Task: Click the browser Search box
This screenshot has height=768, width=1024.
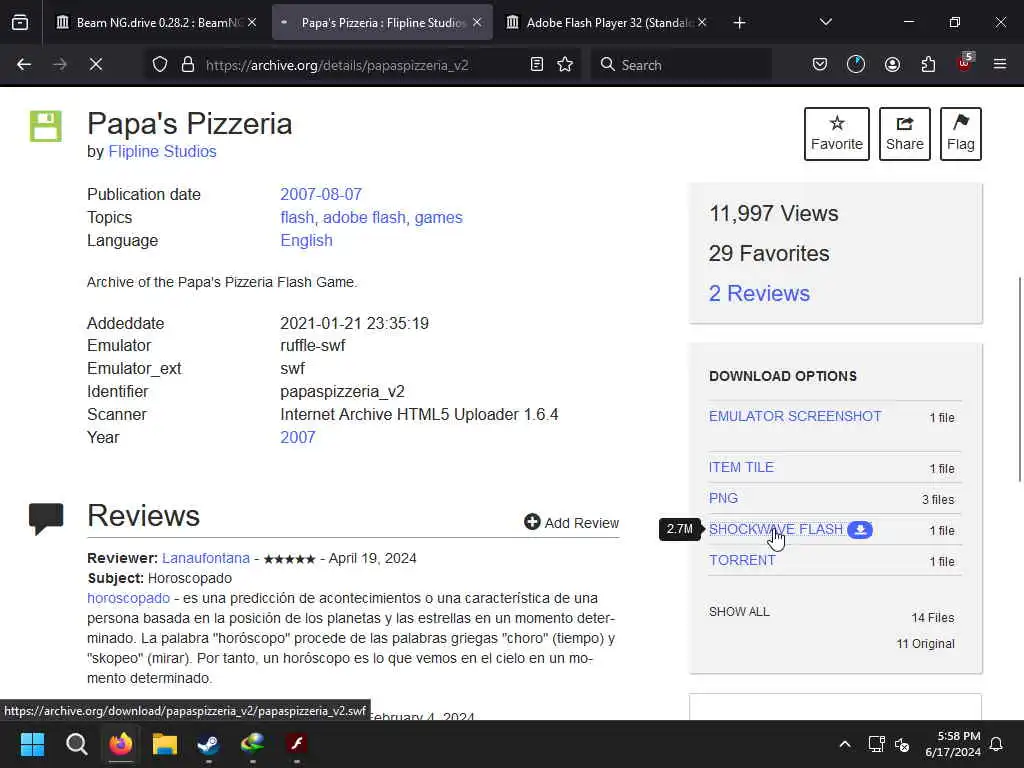Action: click(682, 65)
